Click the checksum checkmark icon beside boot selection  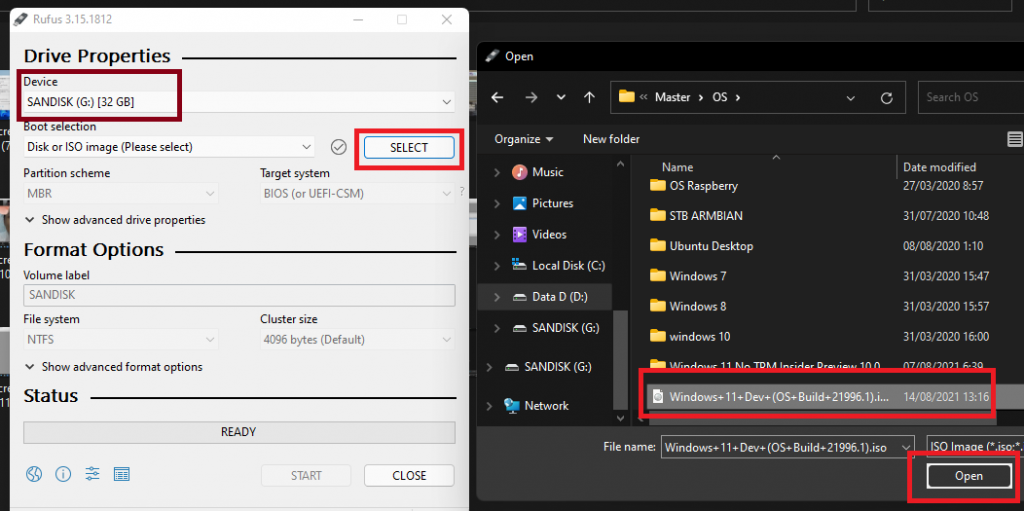tap(339, 147)
